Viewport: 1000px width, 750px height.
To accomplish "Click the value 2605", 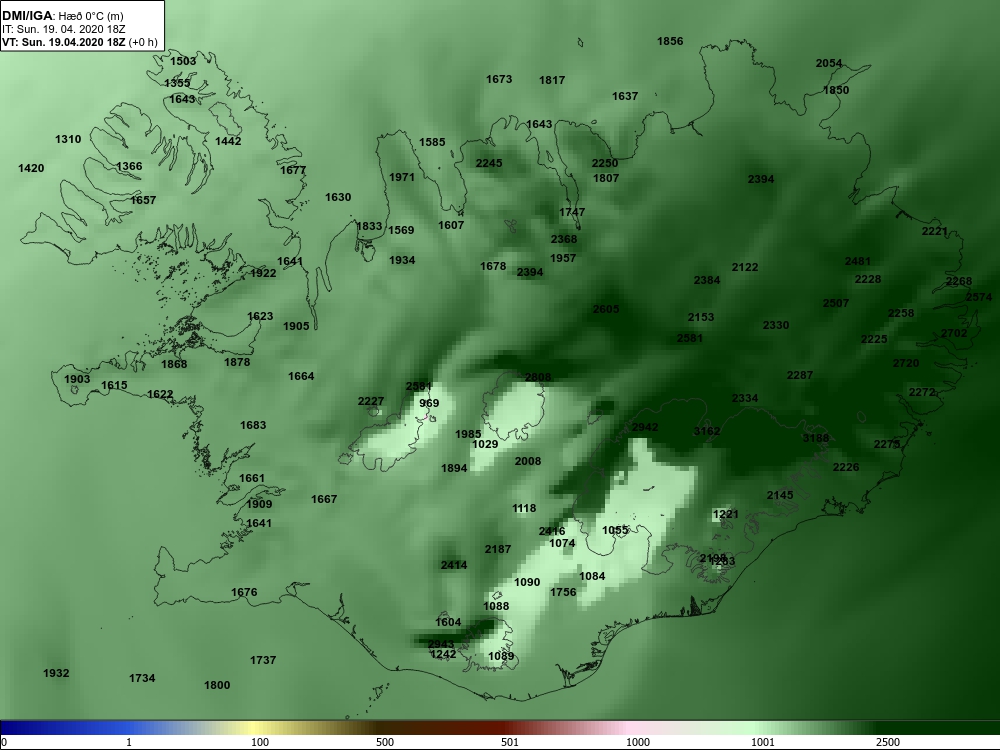I will click(x=606, y=309).
